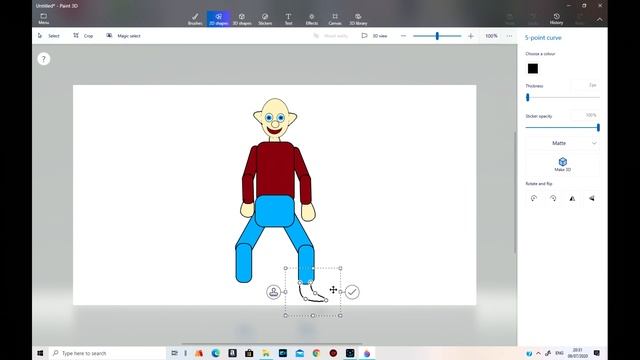The height and width of the screenshot is (360, 640).
Task: Click the taskbar clock and date
Action: tap(578, 353)
